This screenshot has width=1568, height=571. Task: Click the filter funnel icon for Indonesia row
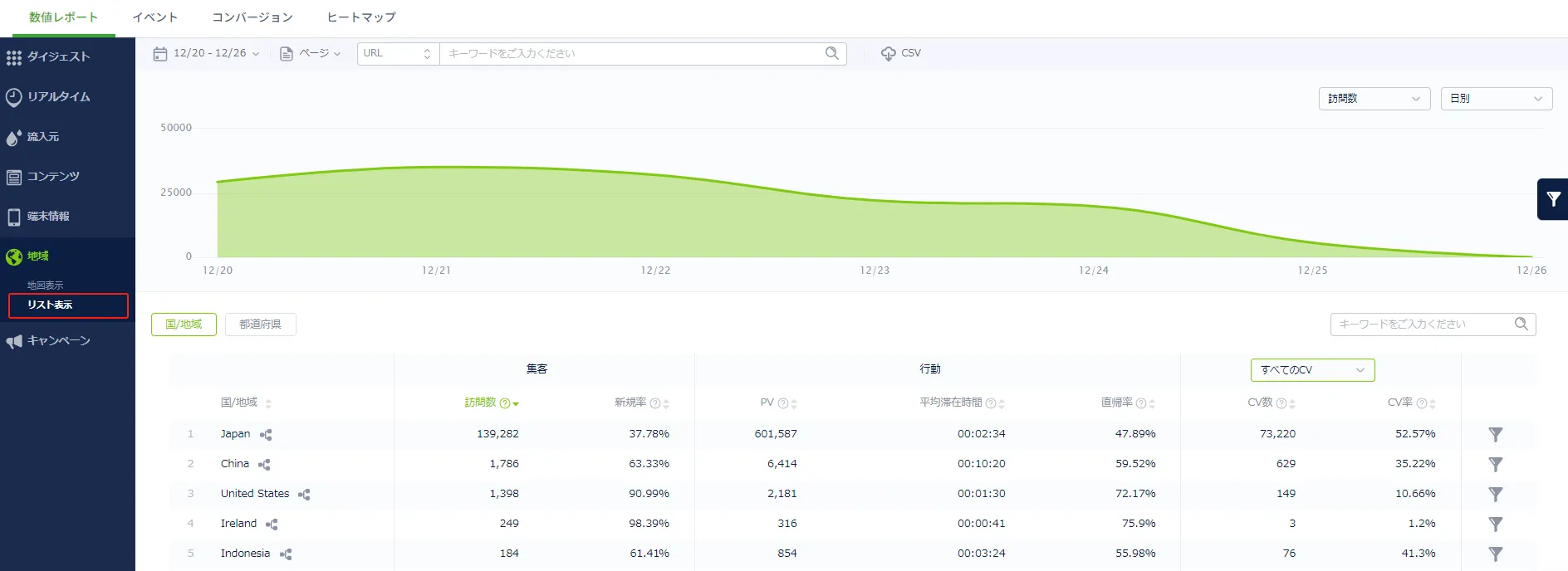pyautogui.click(x=1495, y=554)
